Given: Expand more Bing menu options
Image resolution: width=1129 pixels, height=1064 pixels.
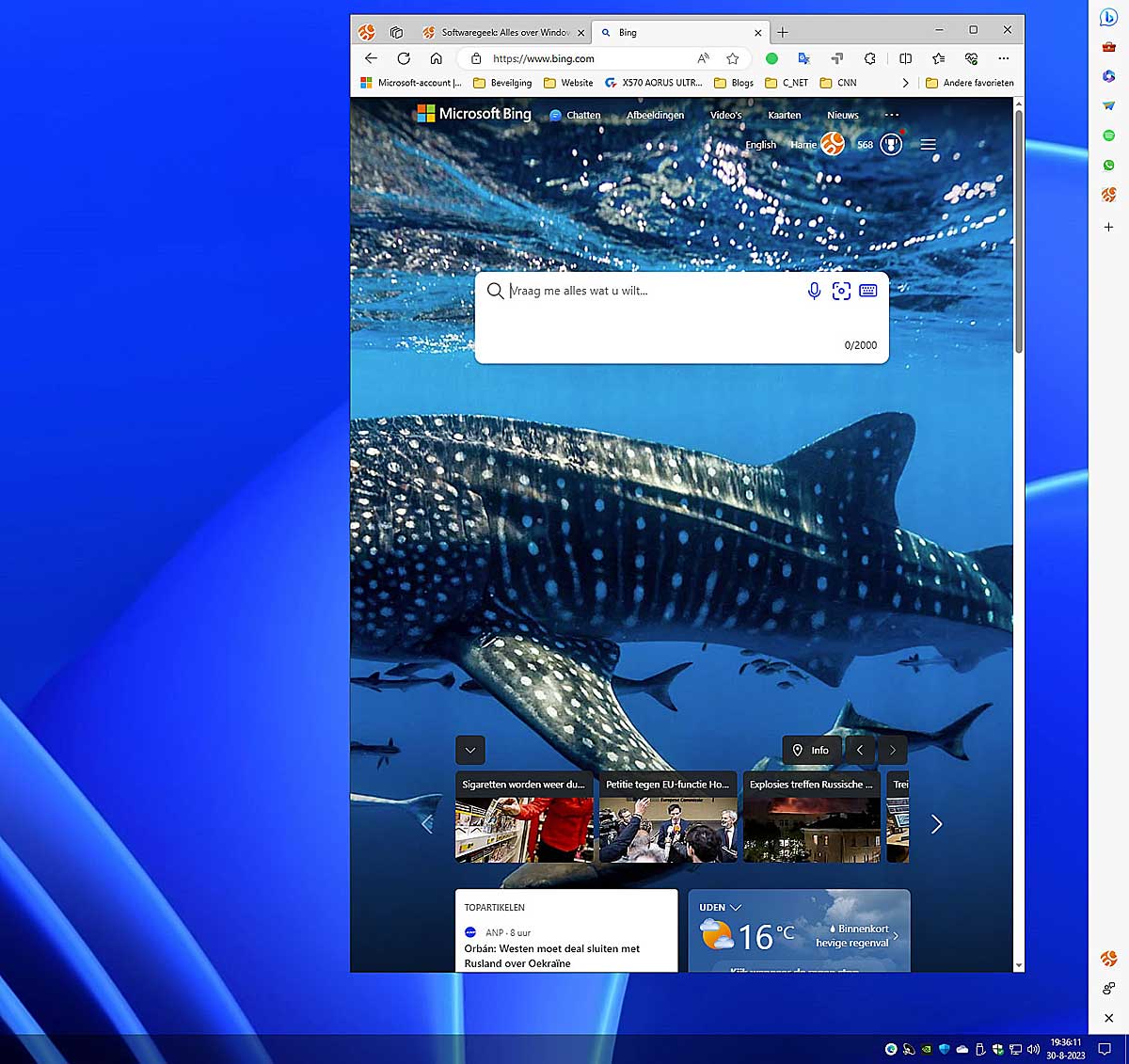Looking at the screenshot, I should (892, 115).
